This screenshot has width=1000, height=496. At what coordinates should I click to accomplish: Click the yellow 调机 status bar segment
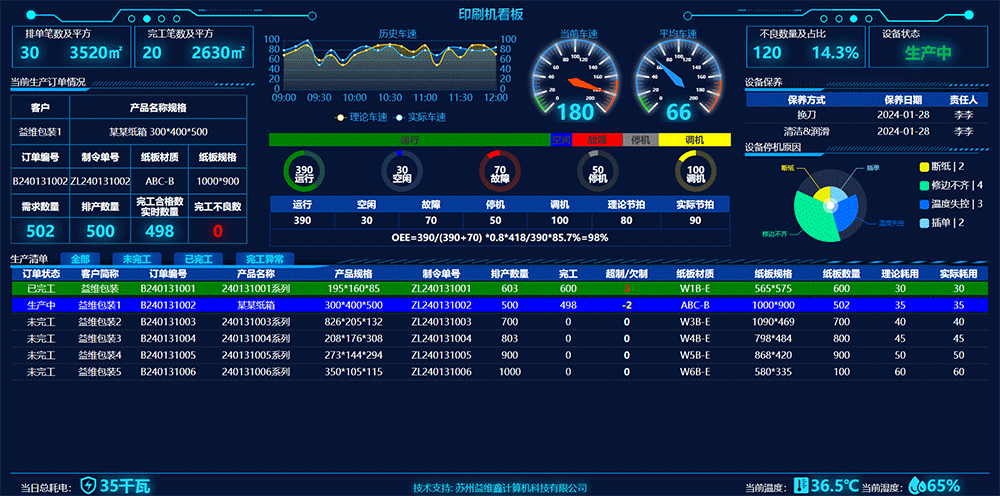pos(695,140)
